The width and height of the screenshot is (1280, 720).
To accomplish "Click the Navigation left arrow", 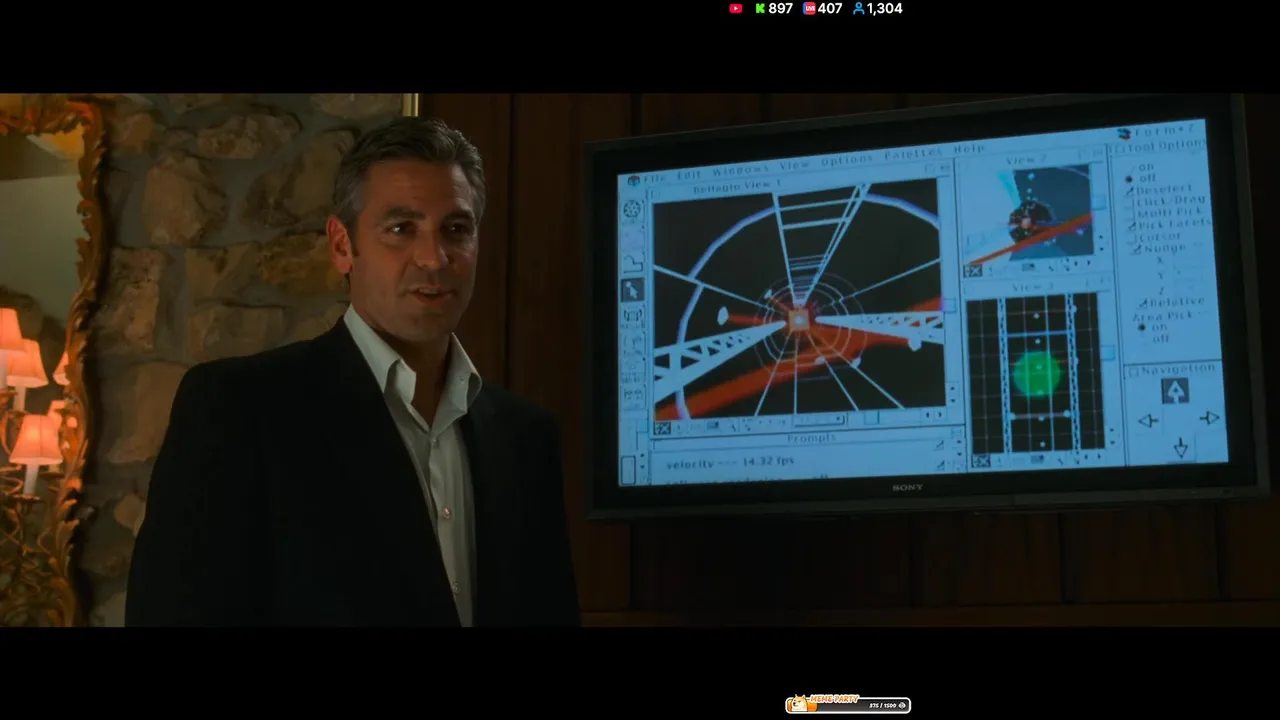I will click(1147, 421).
